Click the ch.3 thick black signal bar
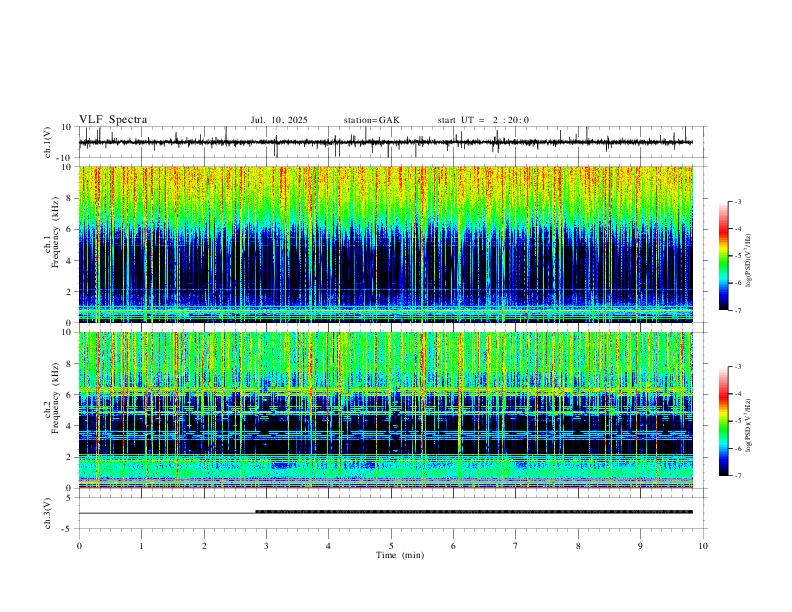The image size is (792, 612). (474, 512)
